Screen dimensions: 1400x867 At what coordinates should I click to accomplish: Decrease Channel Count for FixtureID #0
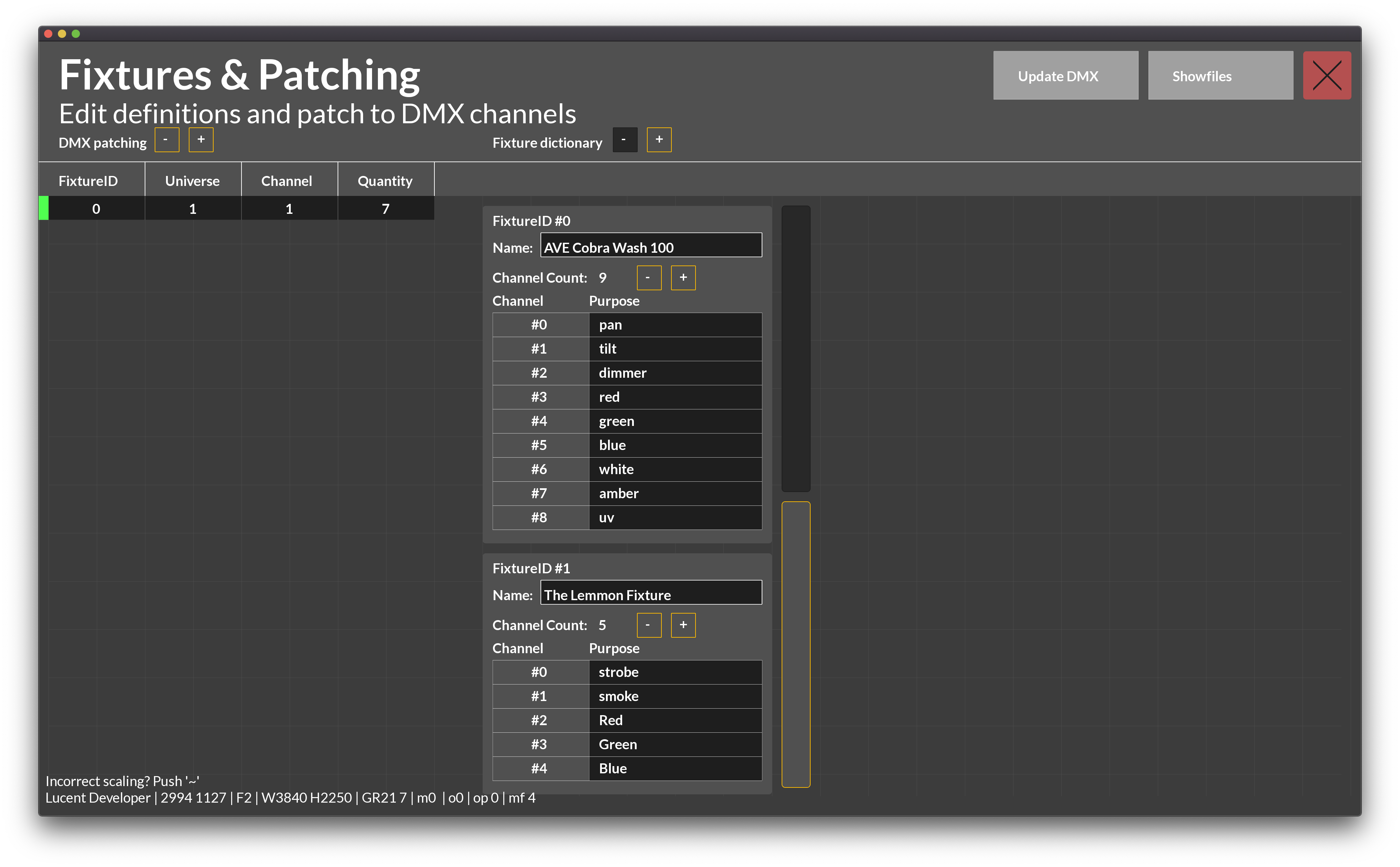tap(649, 278)
